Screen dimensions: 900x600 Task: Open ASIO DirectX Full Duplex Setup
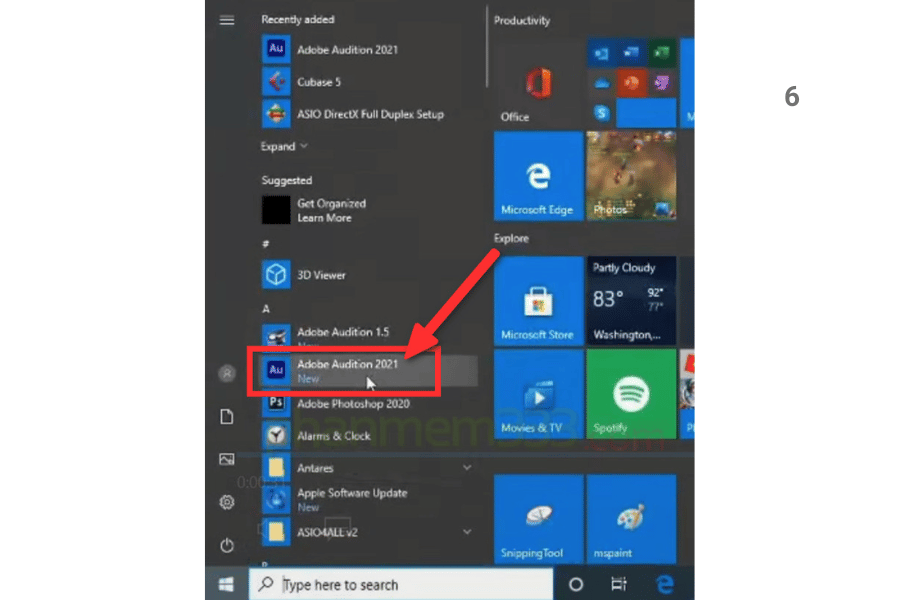369,114
